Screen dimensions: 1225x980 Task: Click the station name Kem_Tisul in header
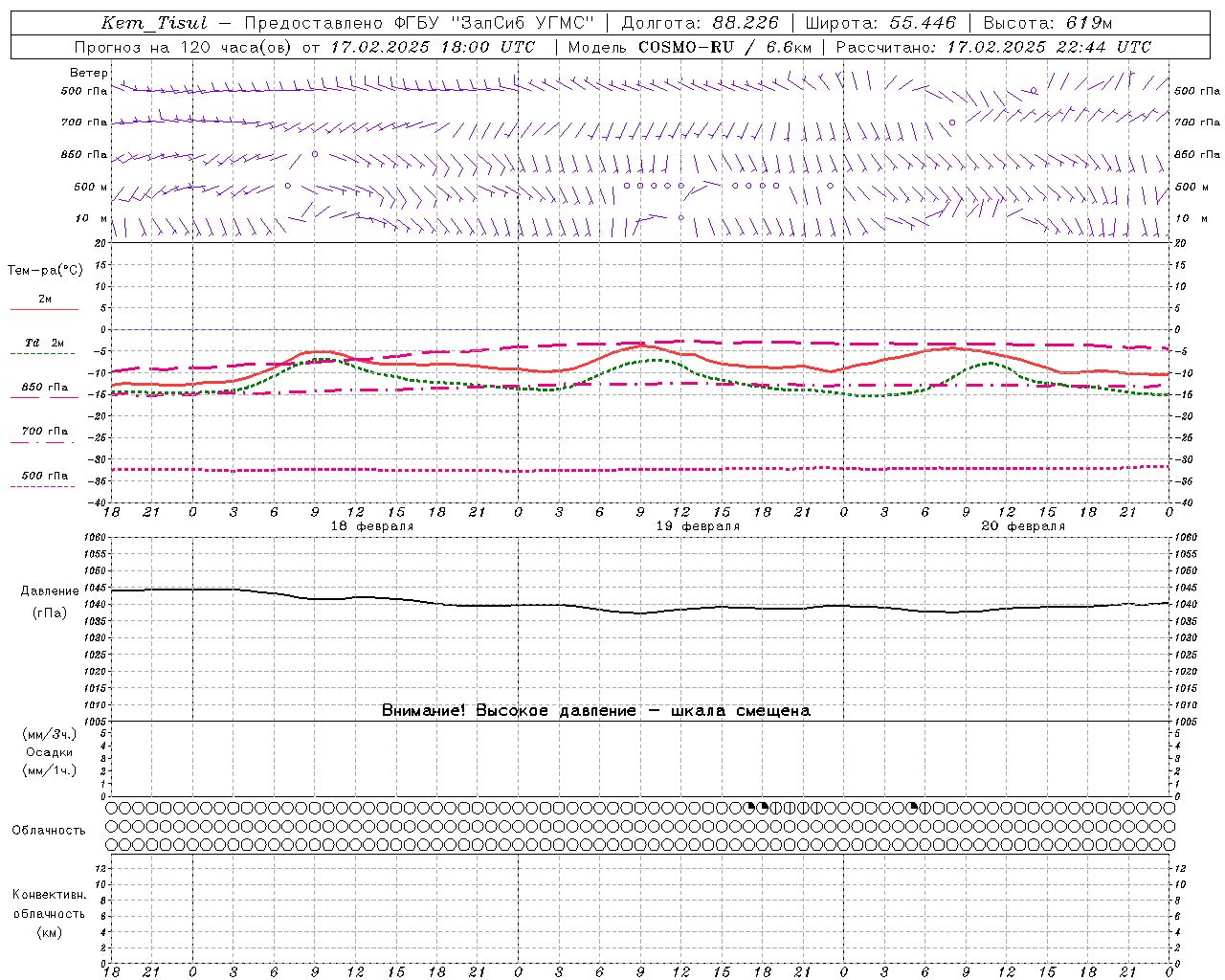154,23
